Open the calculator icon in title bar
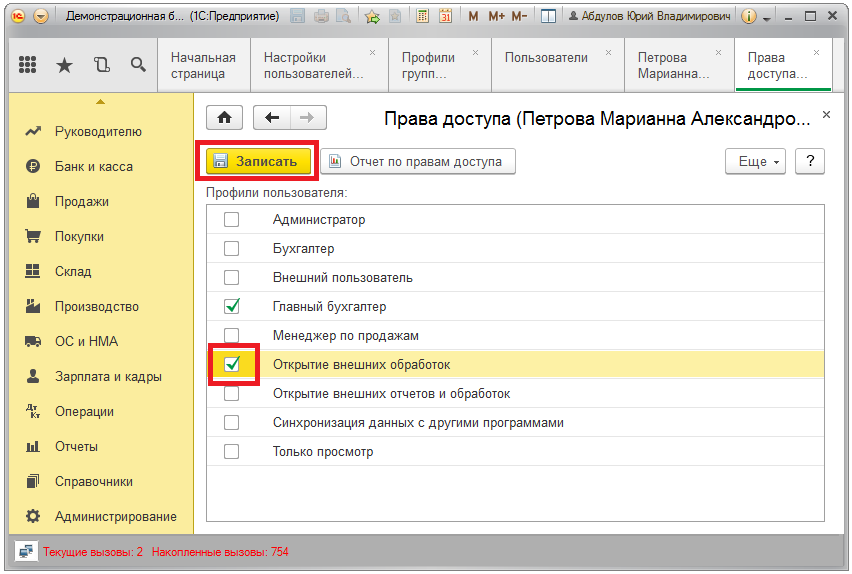This screenshot has width=852, height=574. pyautogui.click(x=422, y=17)
